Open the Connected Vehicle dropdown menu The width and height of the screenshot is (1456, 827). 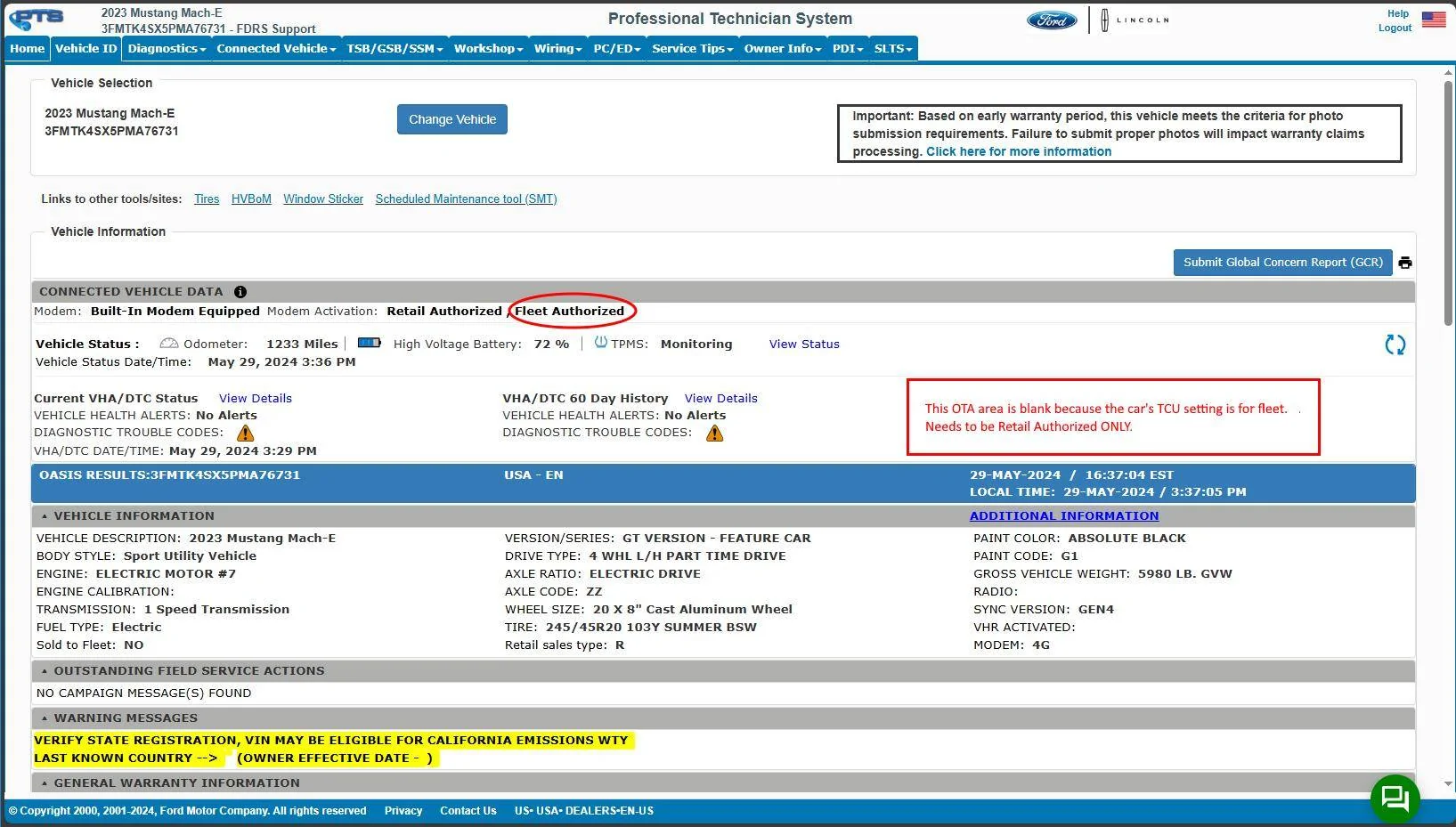pyautogui.click(x=276, y=49)
